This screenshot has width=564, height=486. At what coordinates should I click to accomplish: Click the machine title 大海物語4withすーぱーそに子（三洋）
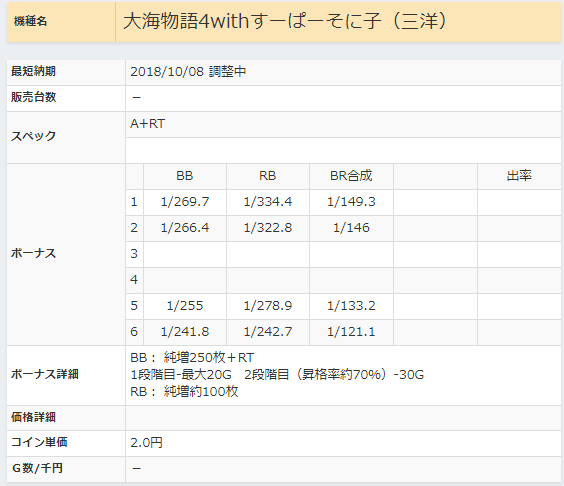click(285, 21)
